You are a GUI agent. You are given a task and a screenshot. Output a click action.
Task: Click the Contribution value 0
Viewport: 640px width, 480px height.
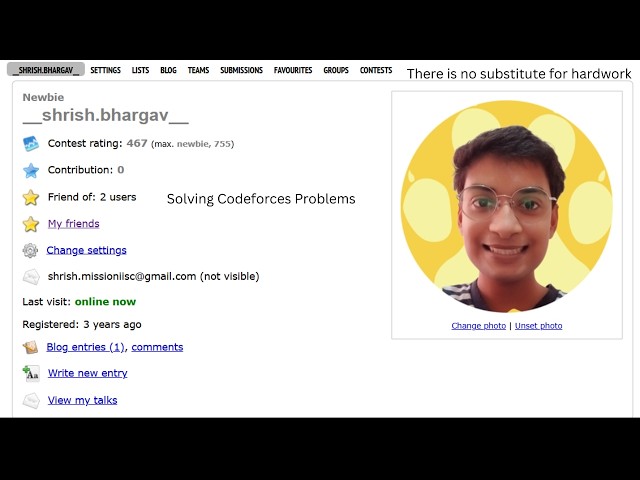pyautogui.click(x=121, y=170)
